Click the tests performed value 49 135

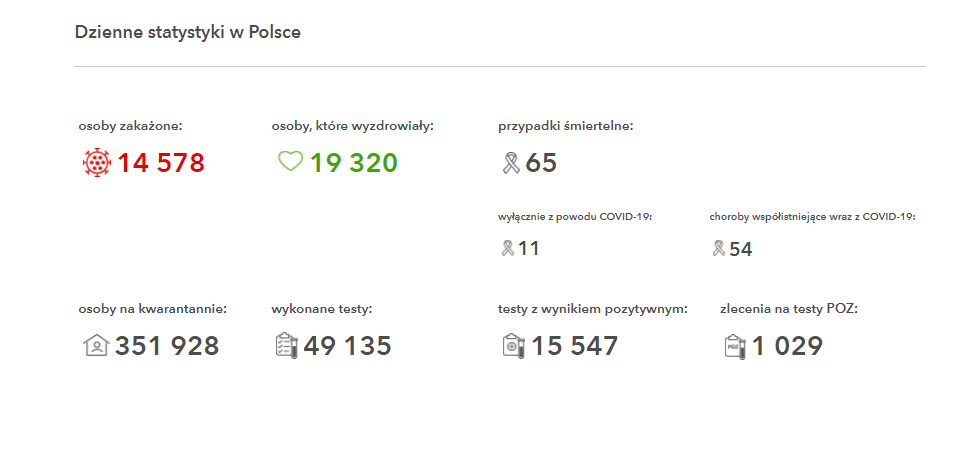click(347, 346)
